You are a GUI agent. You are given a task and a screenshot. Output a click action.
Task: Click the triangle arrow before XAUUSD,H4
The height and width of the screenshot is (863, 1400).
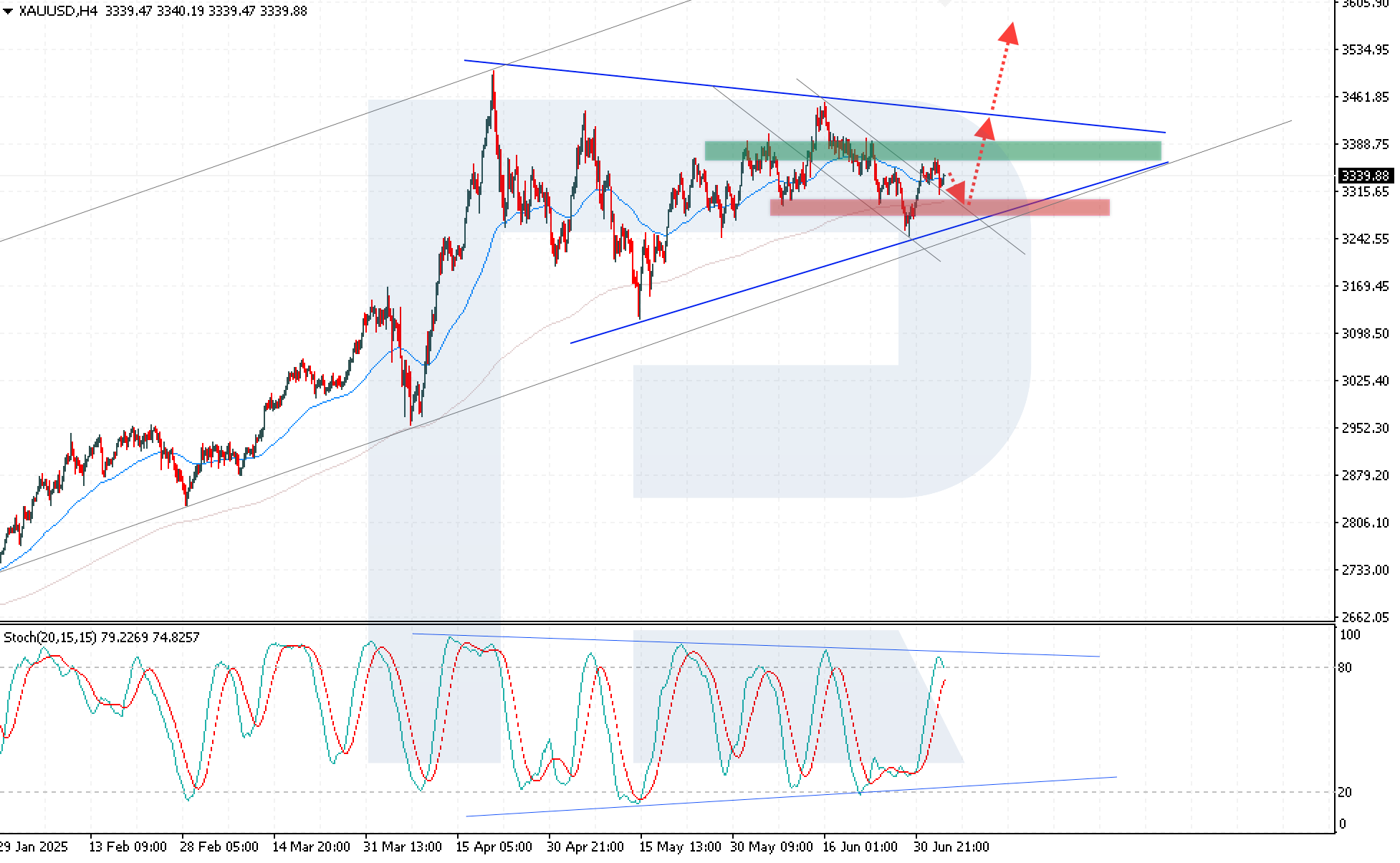[x=8, y=11]
